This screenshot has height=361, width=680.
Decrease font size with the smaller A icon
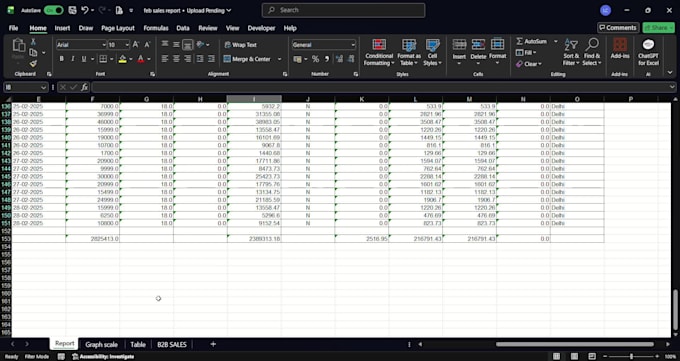147,45
